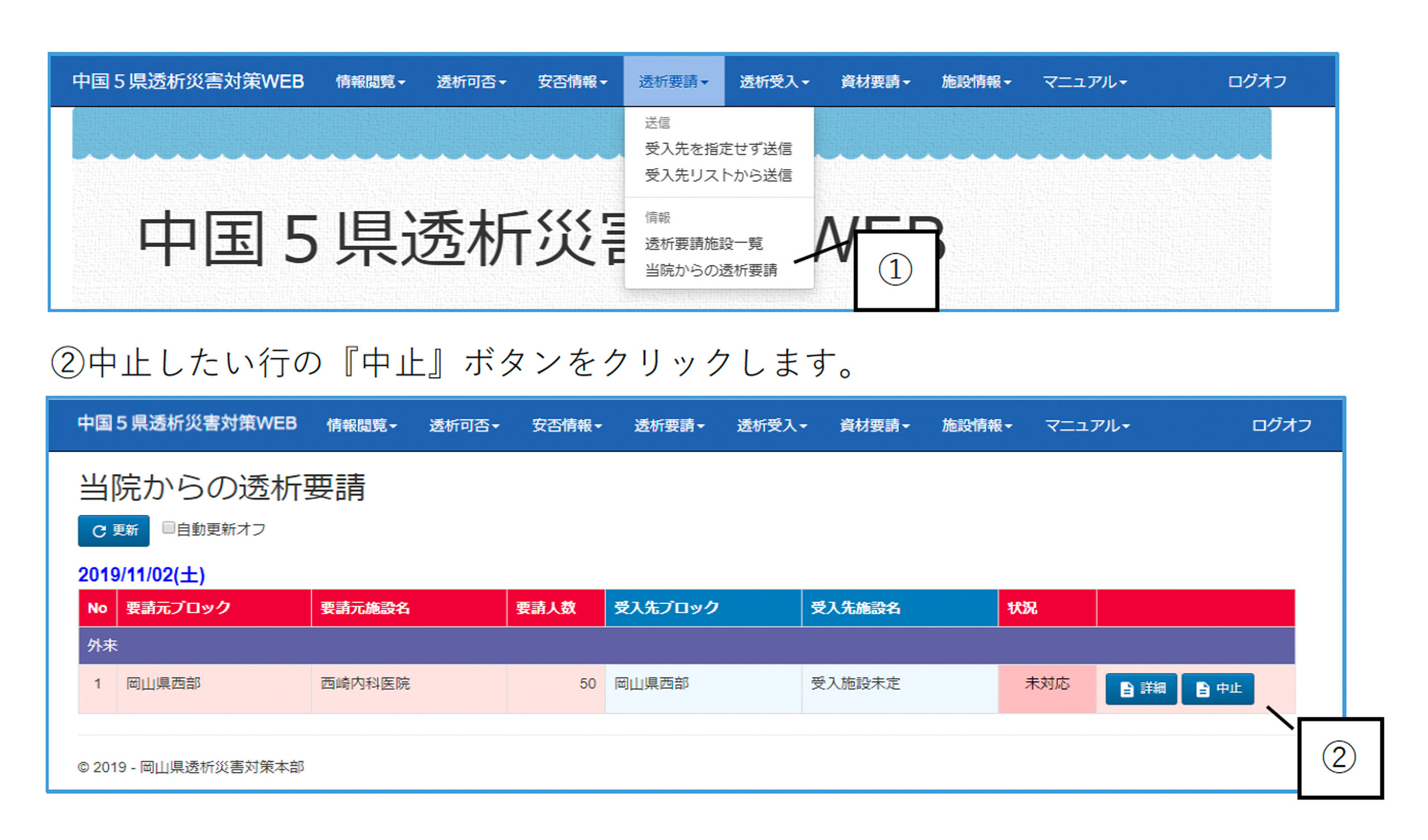Expand 透析可否 dropdown in top navbar
The height and width of the screenshot is (840, 1428).
[x=471, y=81]
